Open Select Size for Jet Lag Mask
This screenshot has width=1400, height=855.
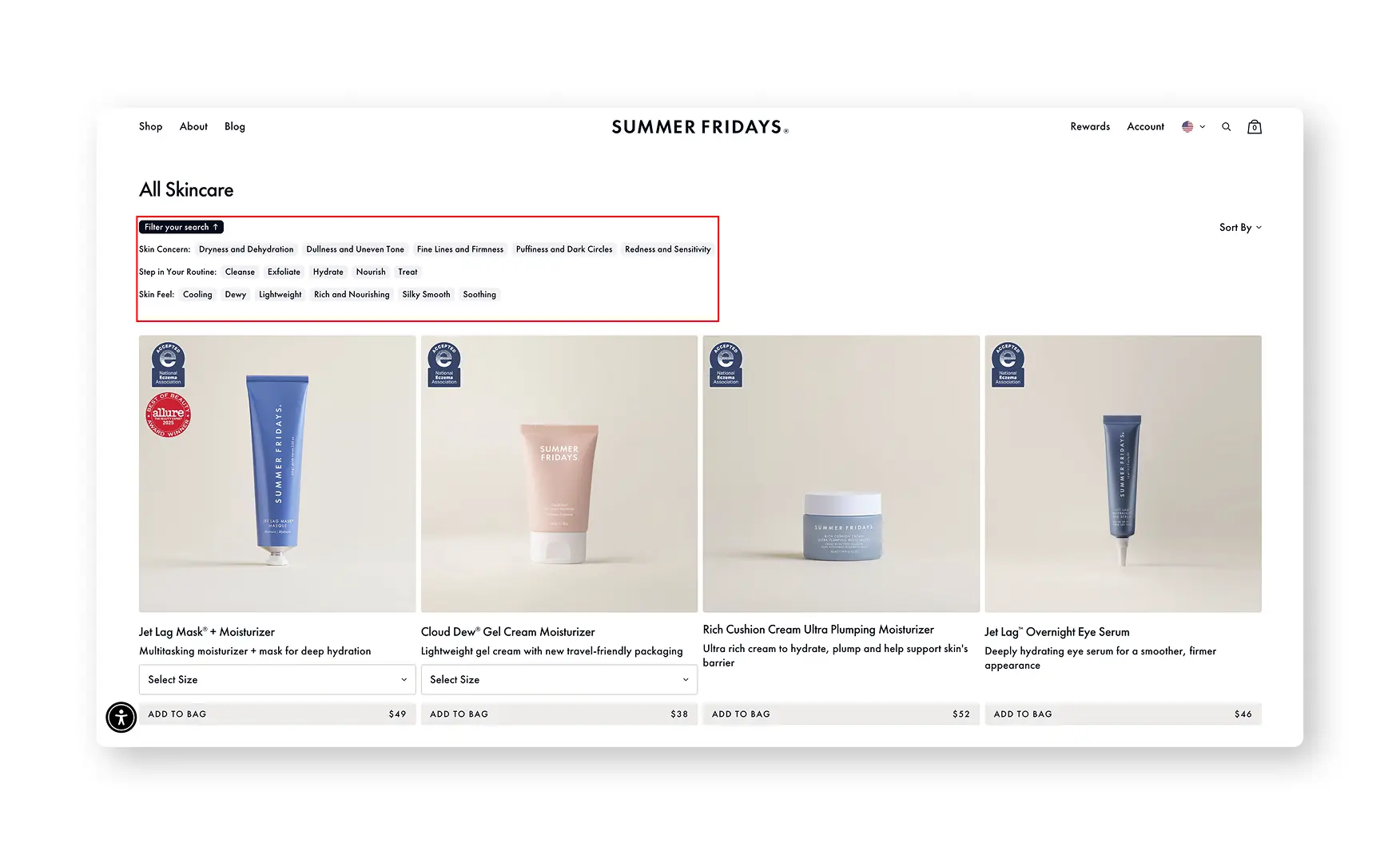[x=277, y=679]
